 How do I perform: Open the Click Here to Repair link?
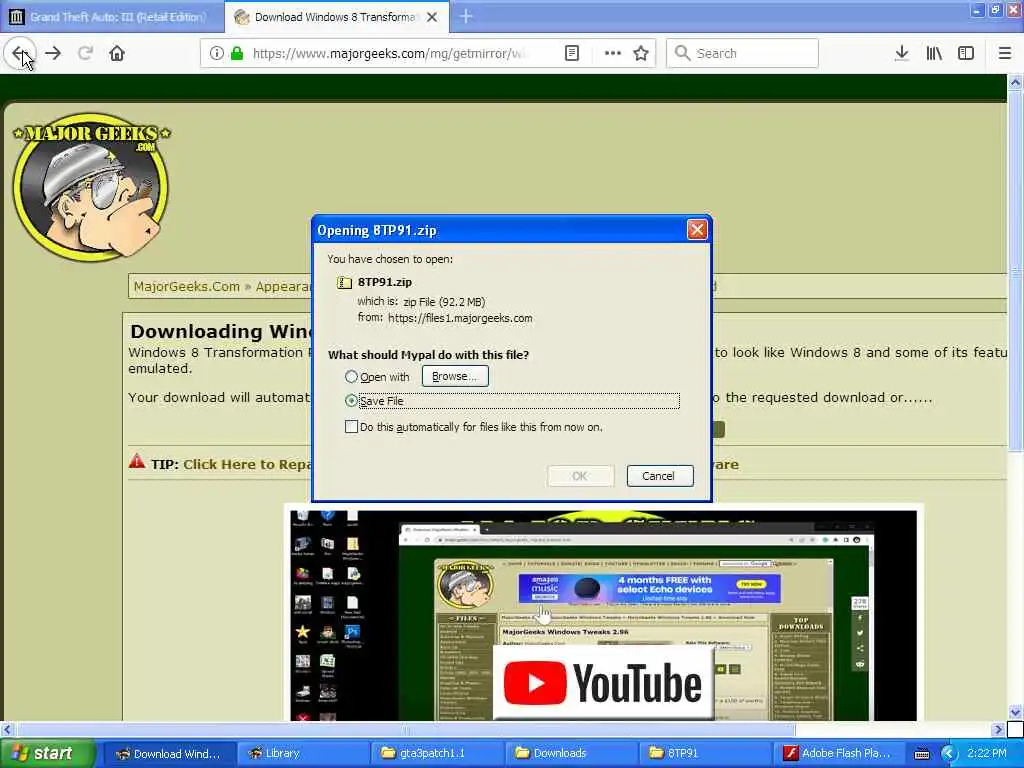pyautogui.click(x=247, y=464)
